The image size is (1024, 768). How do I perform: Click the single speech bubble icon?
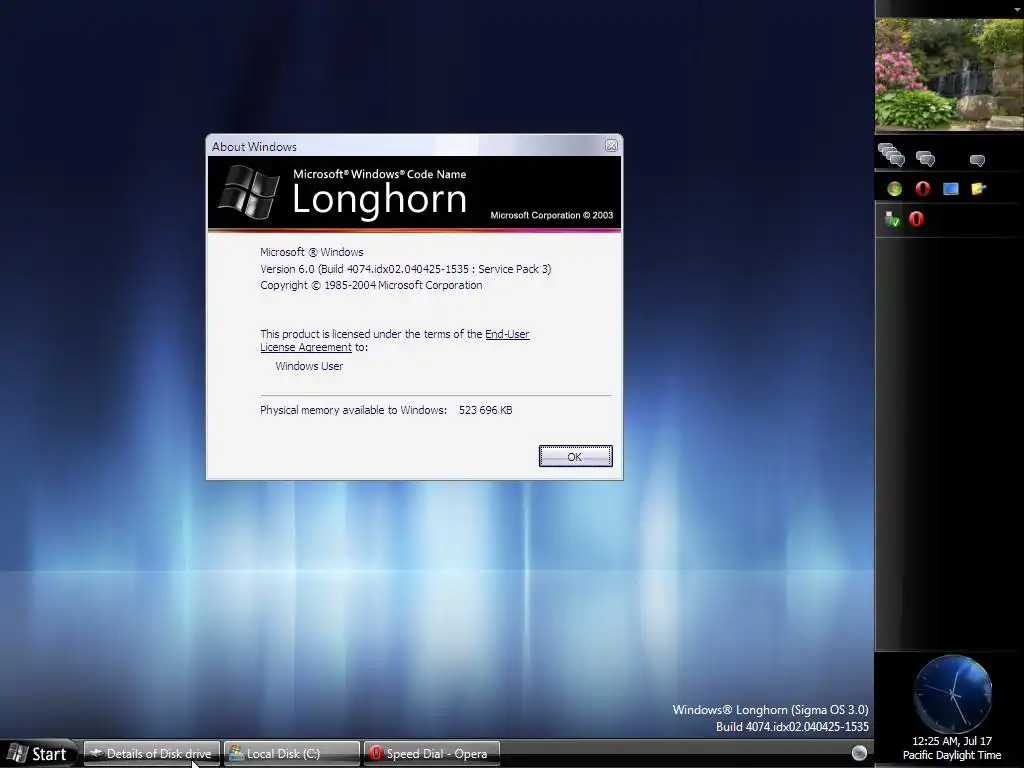click(978, 160)
